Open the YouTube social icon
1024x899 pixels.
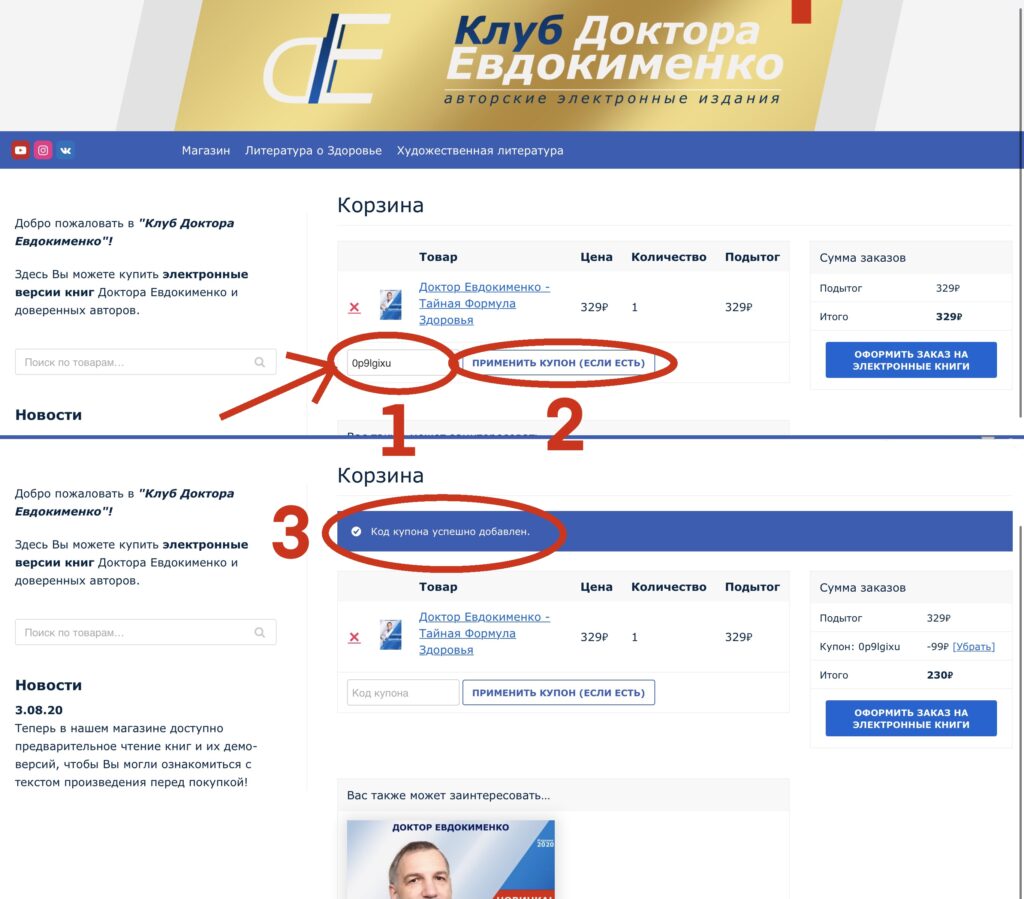pos(20,151)
